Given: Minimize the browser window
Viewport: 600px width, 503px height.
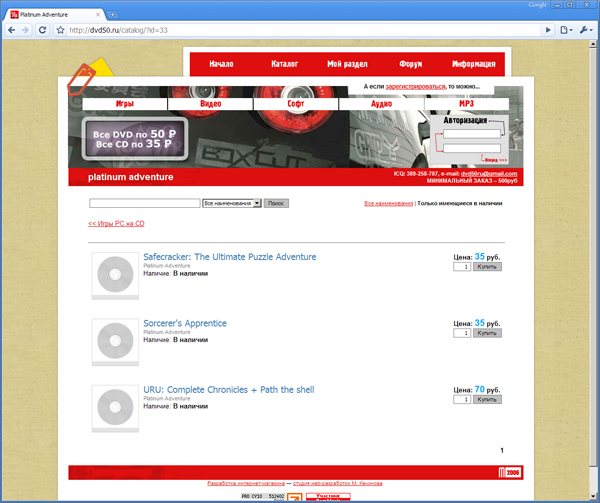Looking at the screenshot, I should (557, 5).
